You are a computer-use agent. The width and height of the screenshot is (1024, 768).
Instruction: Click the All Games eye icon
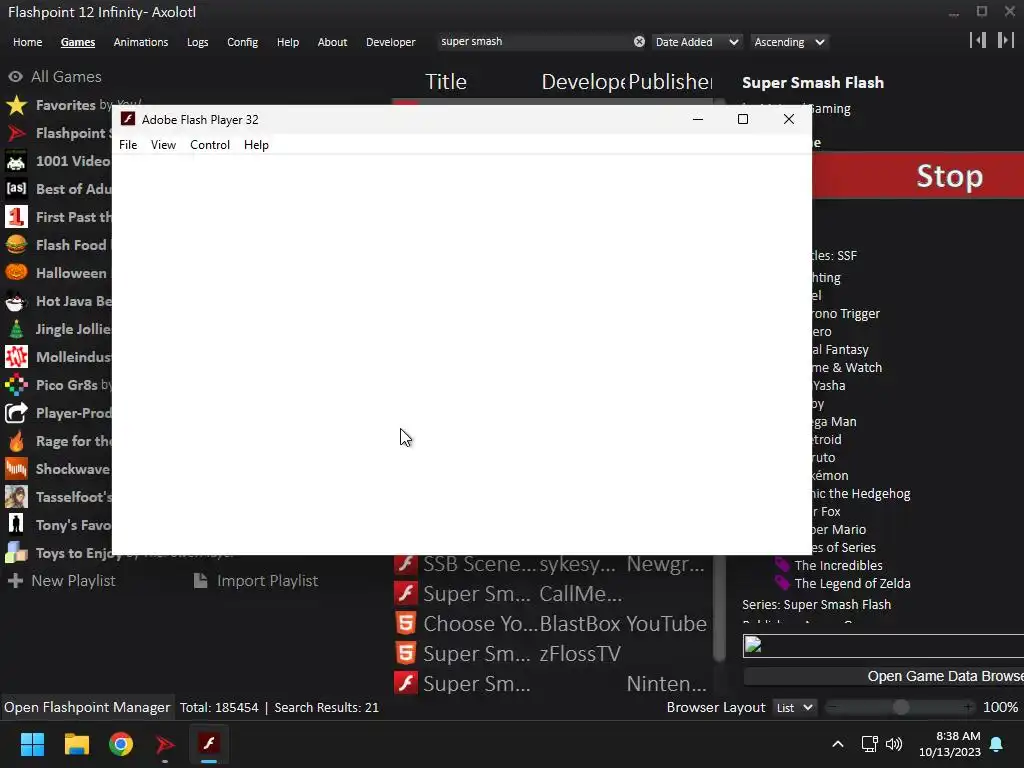pyautogui.click(x=16, y=76)
